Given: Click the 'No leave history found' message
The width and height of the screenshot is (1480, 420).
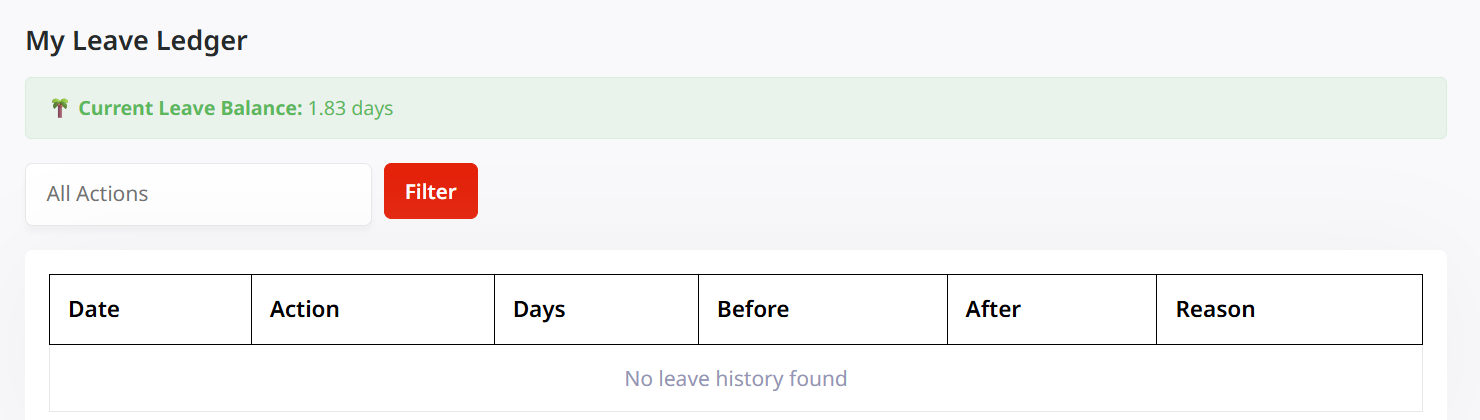Looking at the screenshot, I should tap(736, 379).
